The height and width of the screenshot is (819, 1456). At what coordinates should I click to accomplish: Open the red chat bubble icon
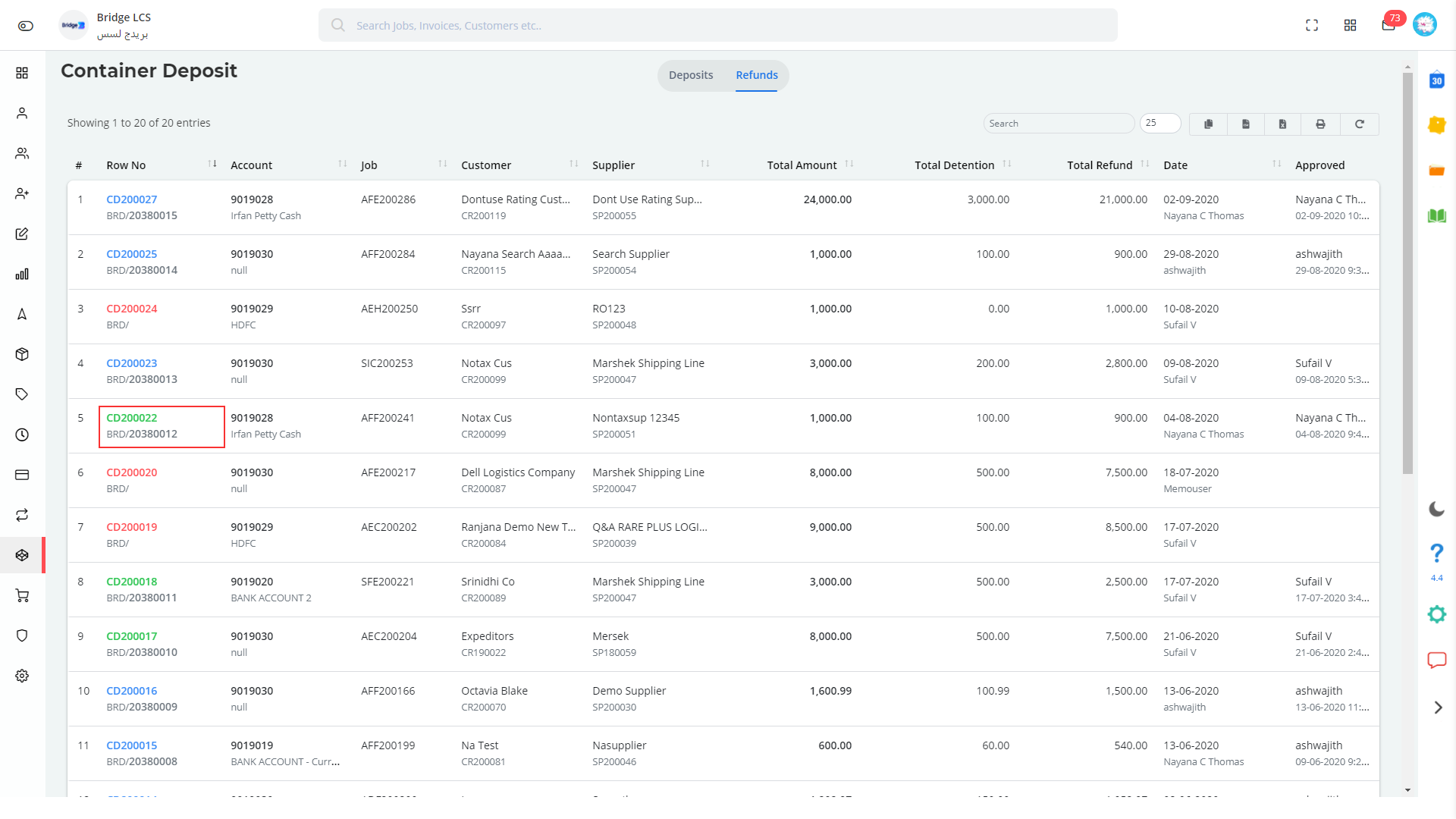[1437, 661]
